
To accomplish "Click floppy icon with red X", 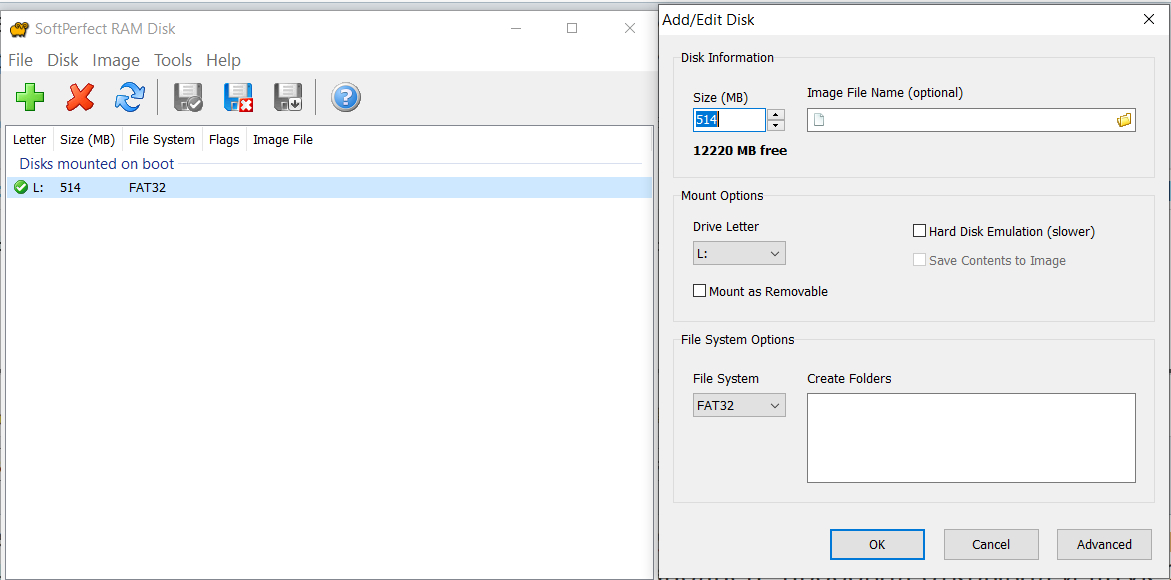I will pyautogui.click(x=238, y=97).
